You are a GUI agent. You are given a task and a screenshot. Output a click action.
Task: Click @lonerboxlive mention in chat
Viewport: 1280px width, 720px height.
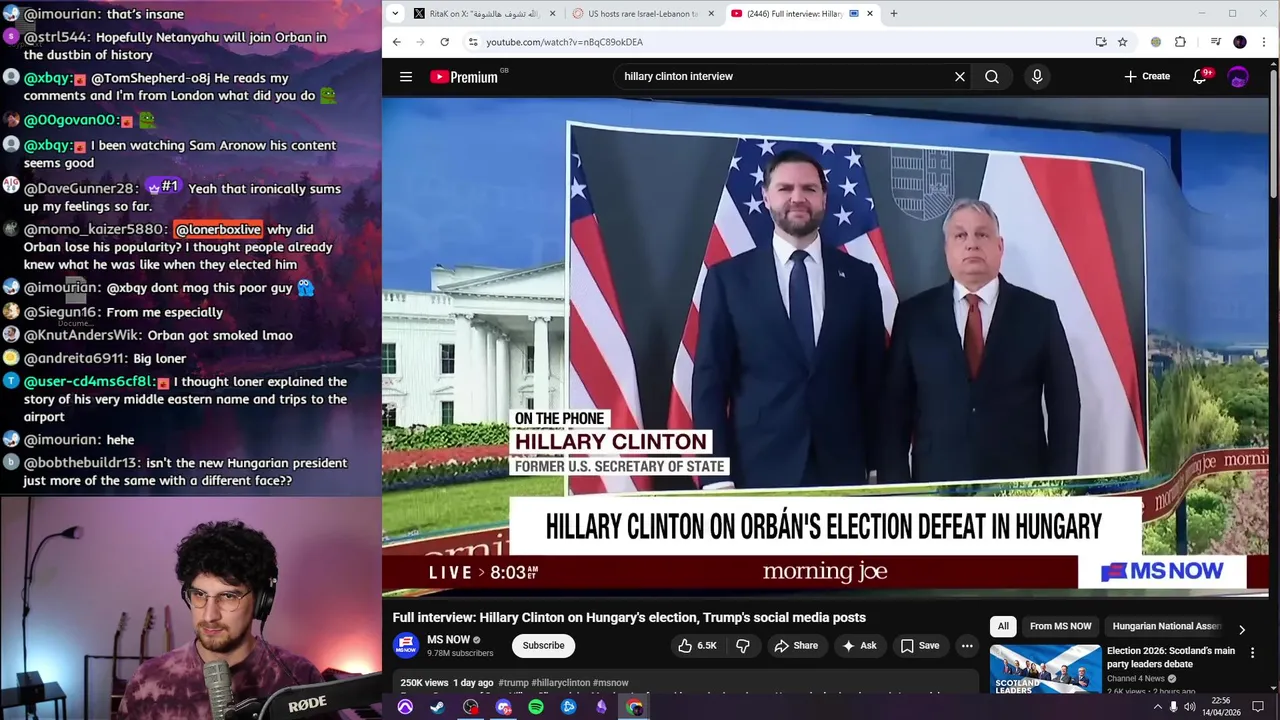(218, 230)
